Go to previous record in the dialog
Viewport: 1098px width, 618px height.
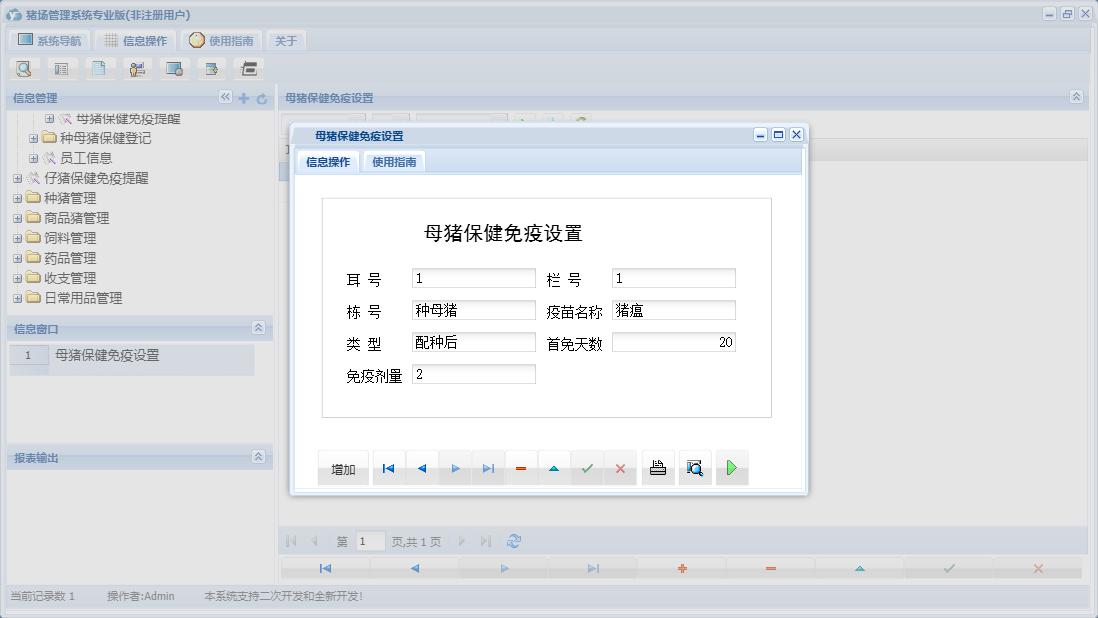click(x=422, y=468)
